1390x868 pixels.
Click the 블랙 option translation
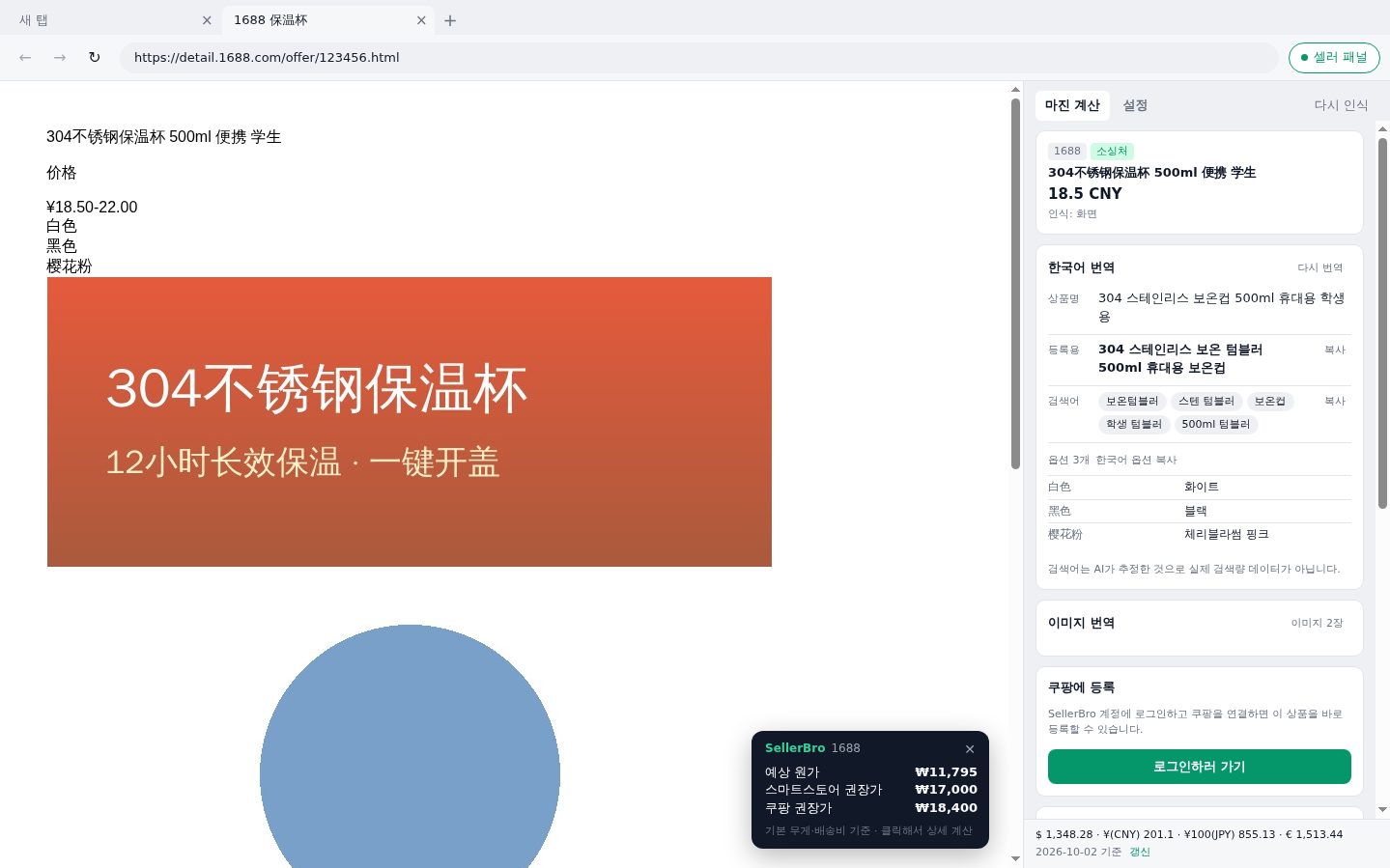(1196, 512)
